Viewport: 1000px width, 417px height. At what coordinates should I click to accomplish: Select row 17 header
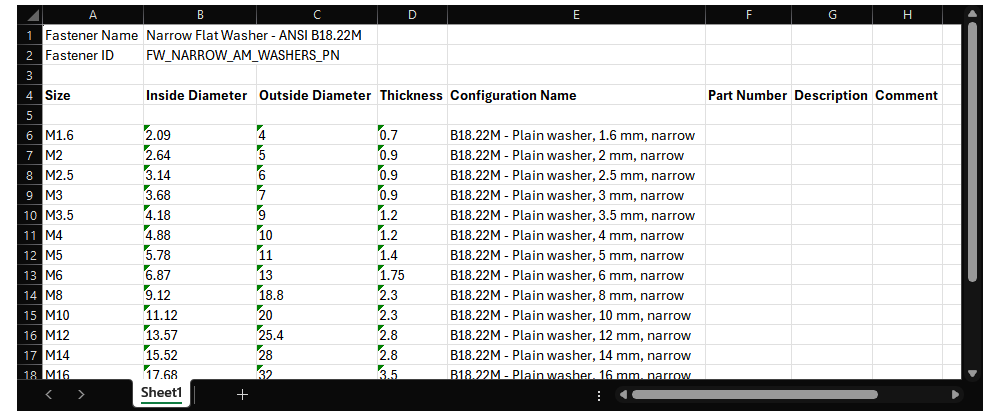31,355
